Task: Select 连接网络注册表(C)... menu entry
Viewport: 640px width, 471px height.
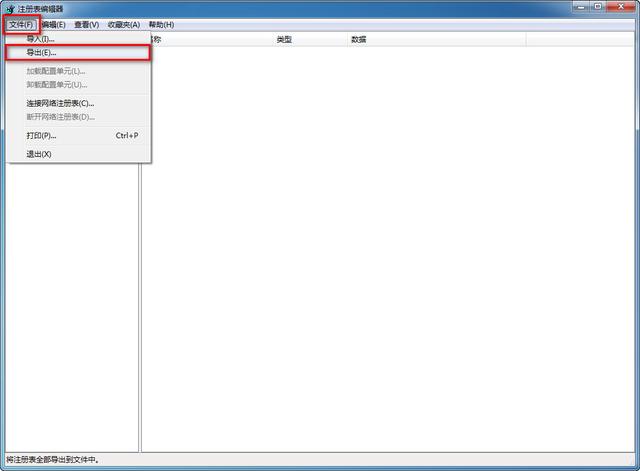Action: [x=78, y=103]
